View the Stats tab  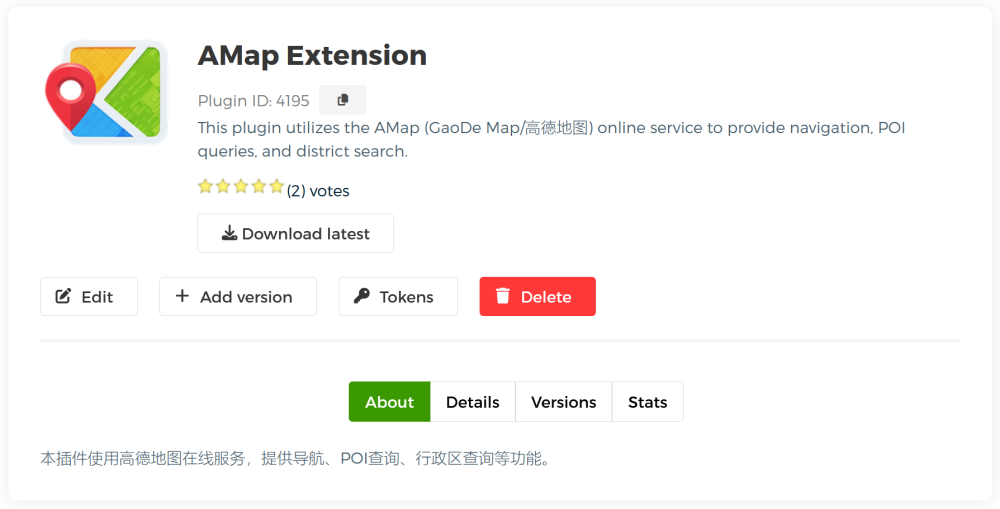(x=647, y=402)
